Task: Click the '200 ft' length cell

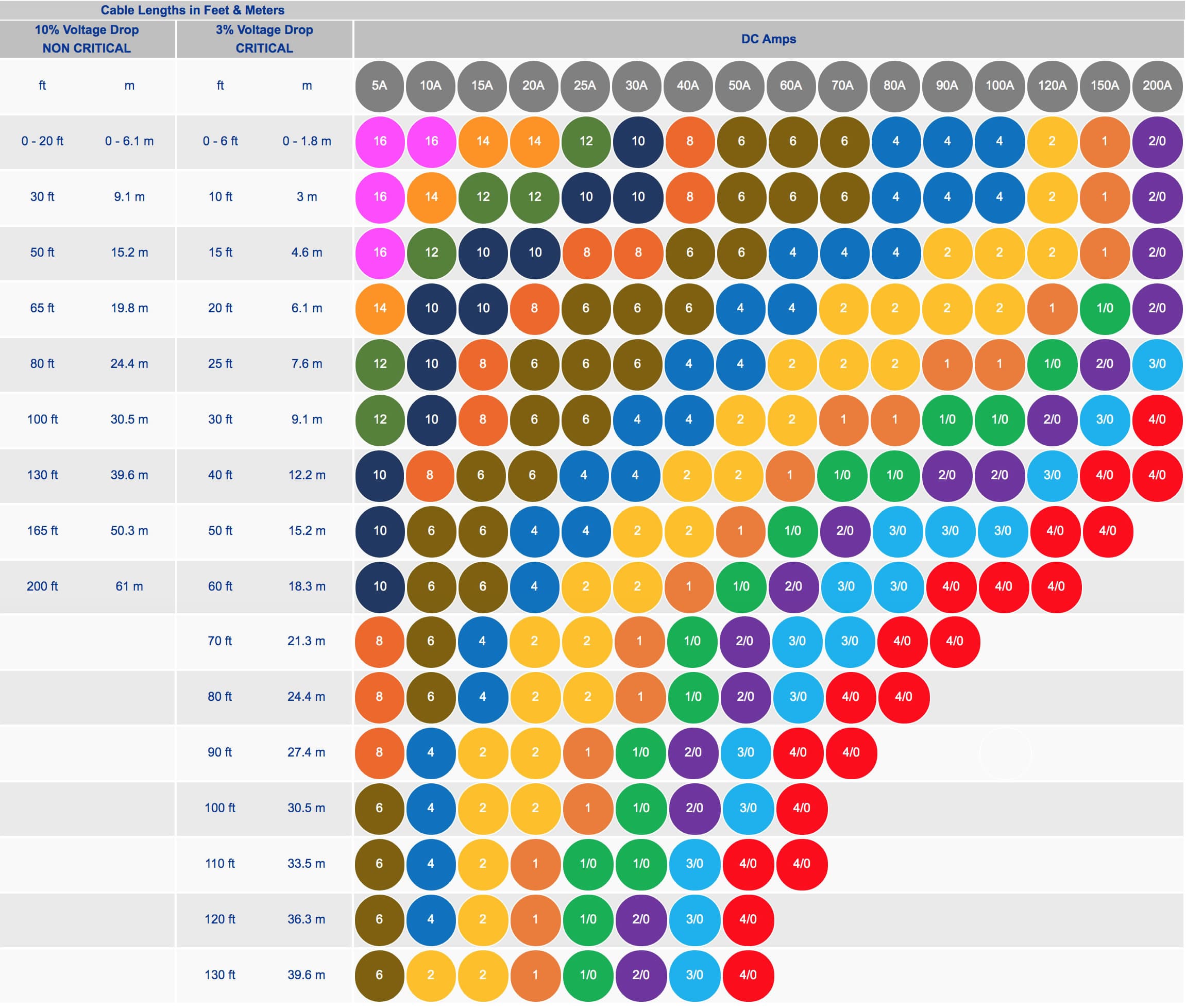Action: coord(42,587)
